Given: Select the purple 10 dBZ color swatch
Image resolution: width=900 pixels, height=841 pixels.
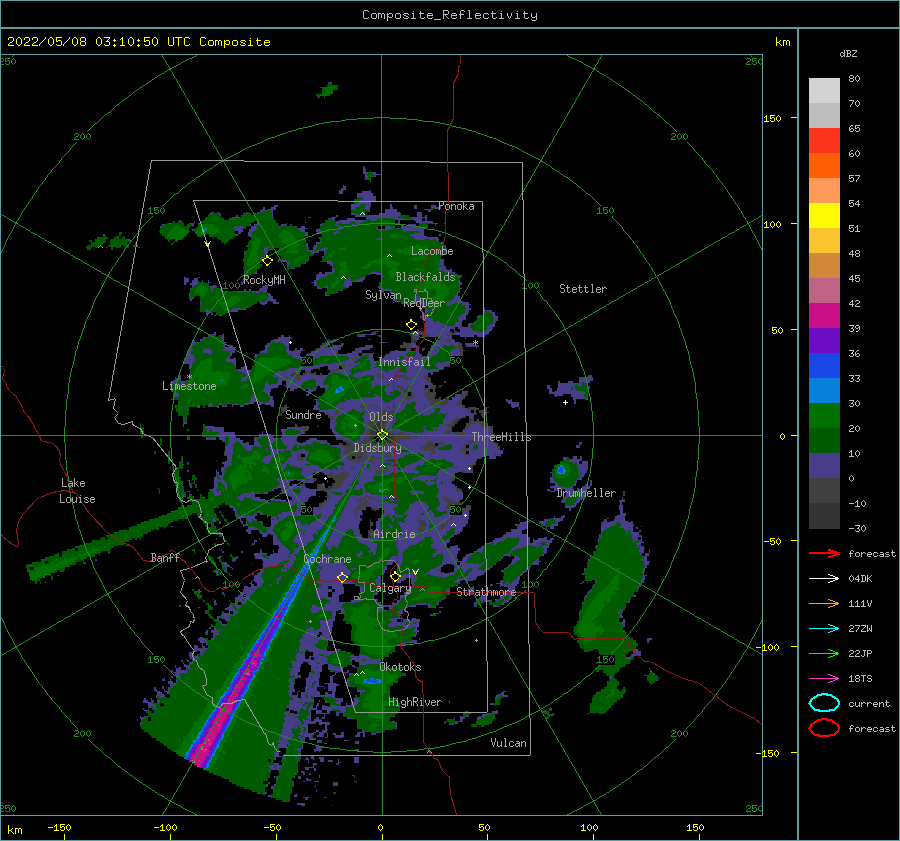Looking at the screenshot, I should [x=824, y=465].
